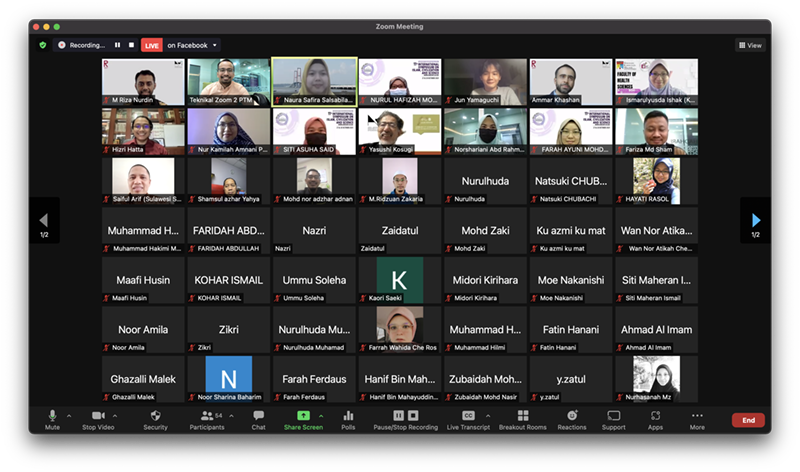
Task: Open the Security options
Action: [155, 416]
